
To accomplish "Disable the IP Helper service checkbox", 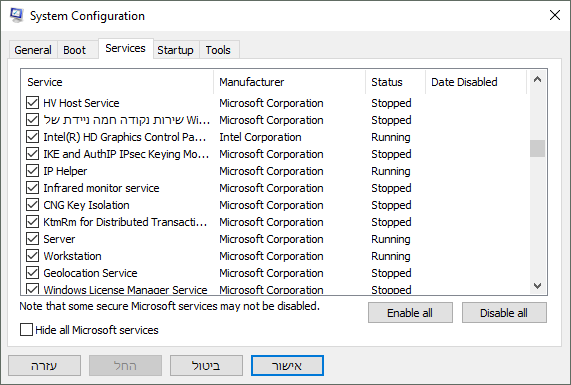I will 32,171.
